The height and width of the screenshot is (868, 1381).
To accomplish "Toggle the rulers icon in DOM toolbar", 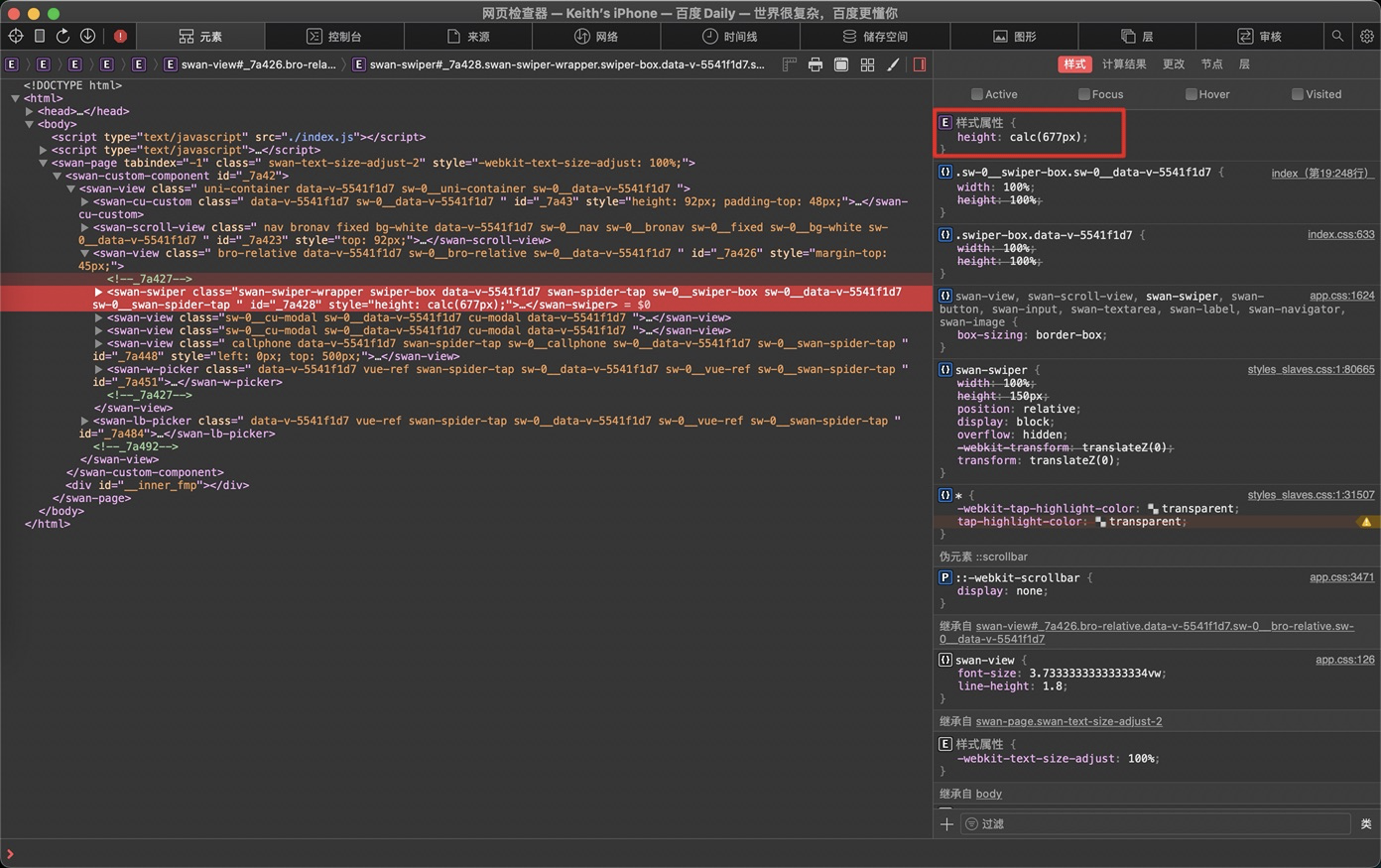I will pyautogui.click(x=790, y=64).
